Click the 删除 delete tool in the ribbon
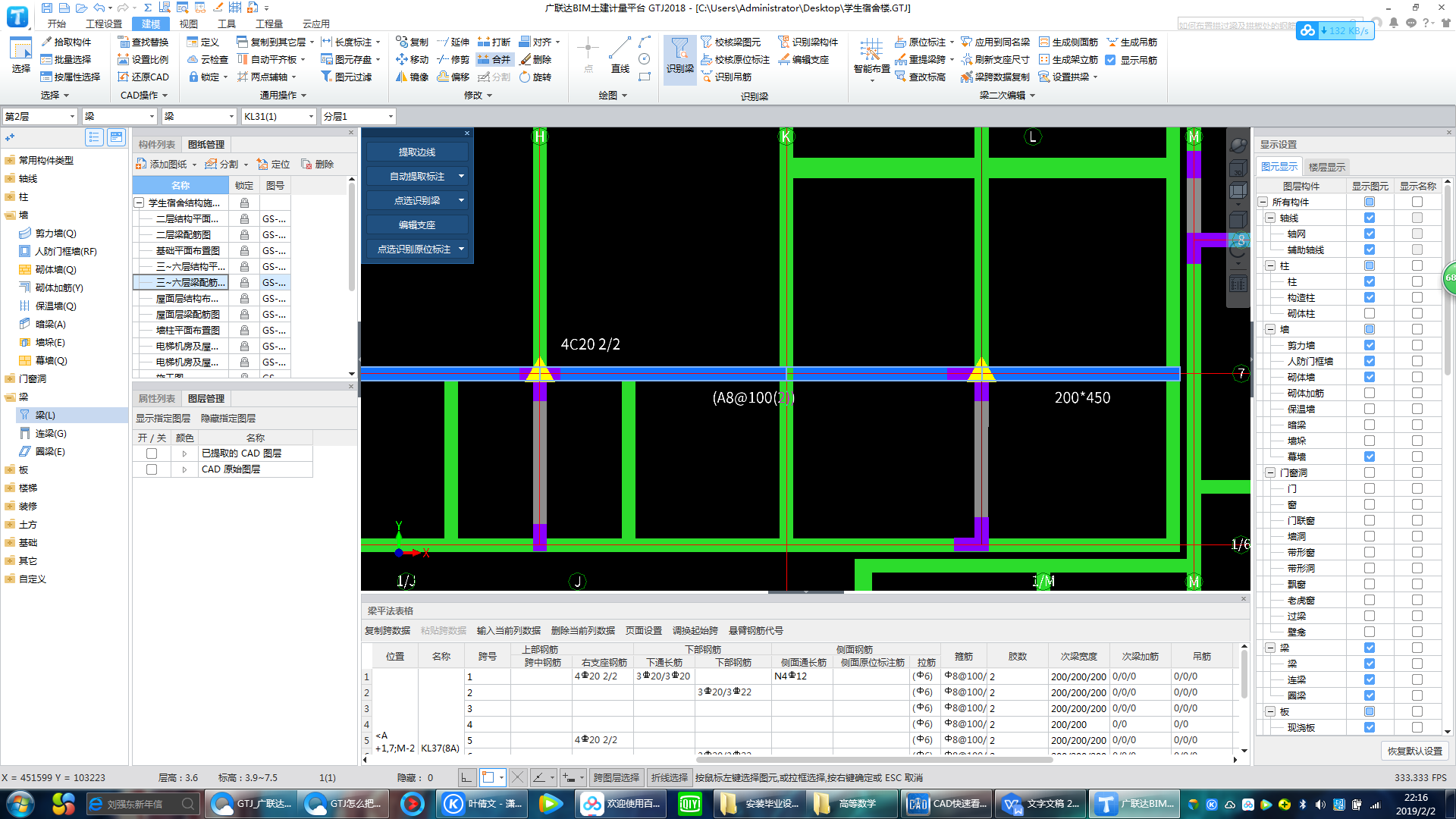 [535, 59]
